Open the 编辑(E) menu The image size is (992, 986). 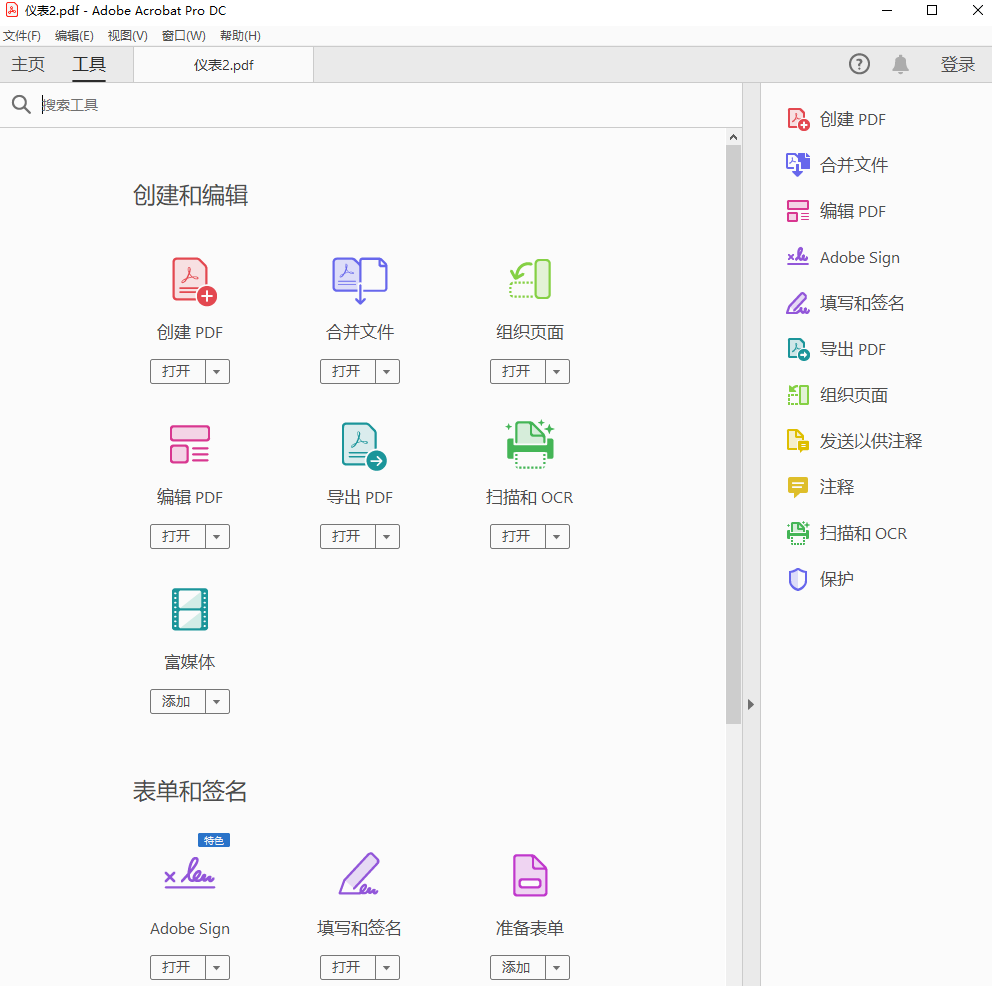[74, 35]
